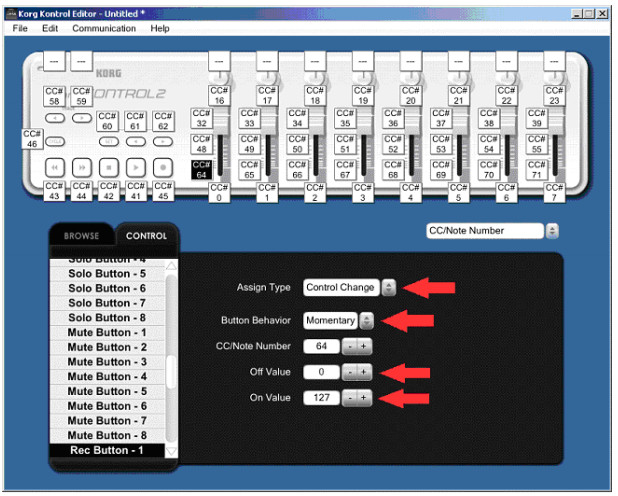Select Mute Button - 8 in list

click(x=107, y=435)
